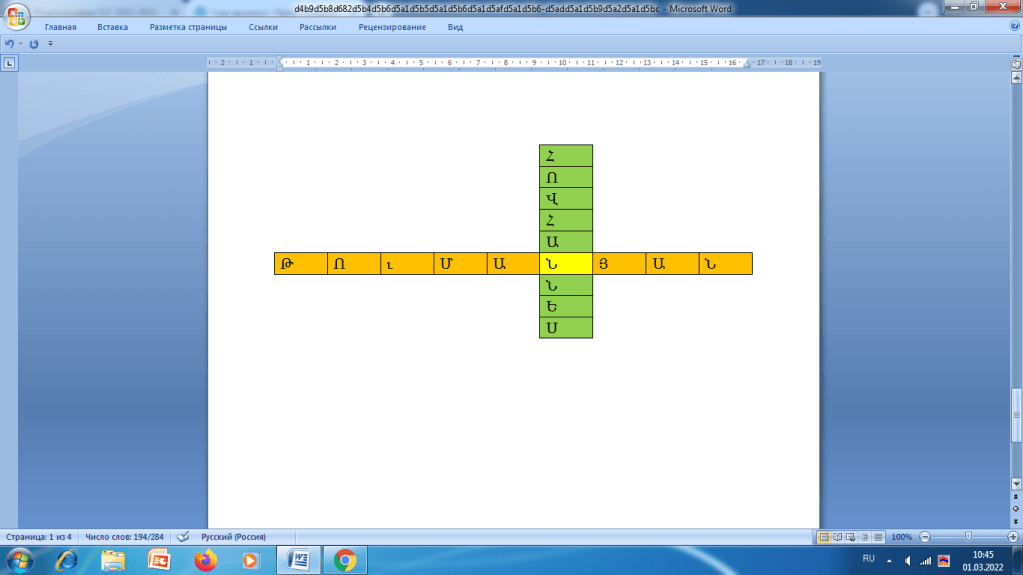
Task: Click the zoom slider handle
Action: (968, 537)
